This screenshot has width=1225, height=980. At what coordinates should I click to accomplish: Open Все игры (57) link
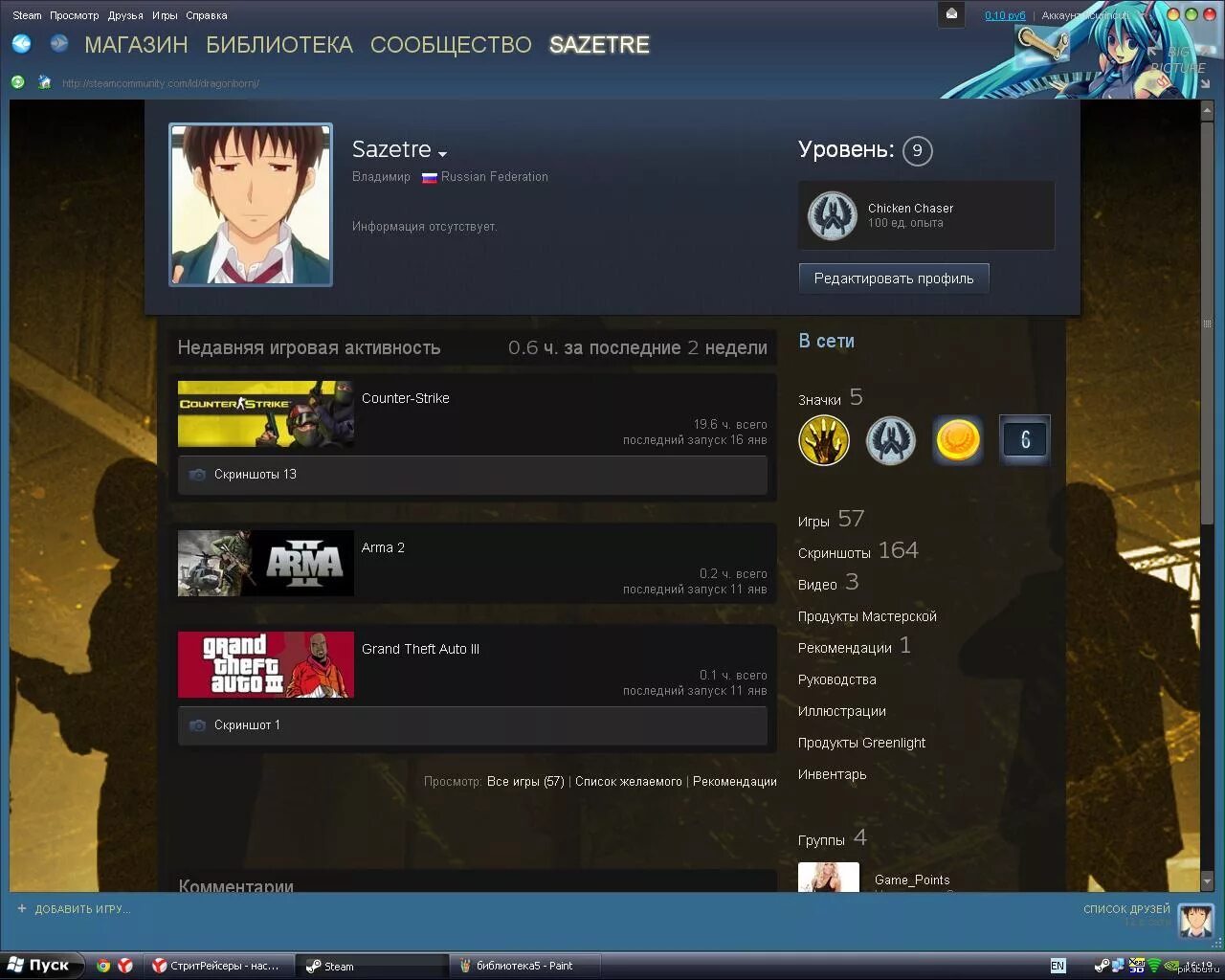click(525, 782)
